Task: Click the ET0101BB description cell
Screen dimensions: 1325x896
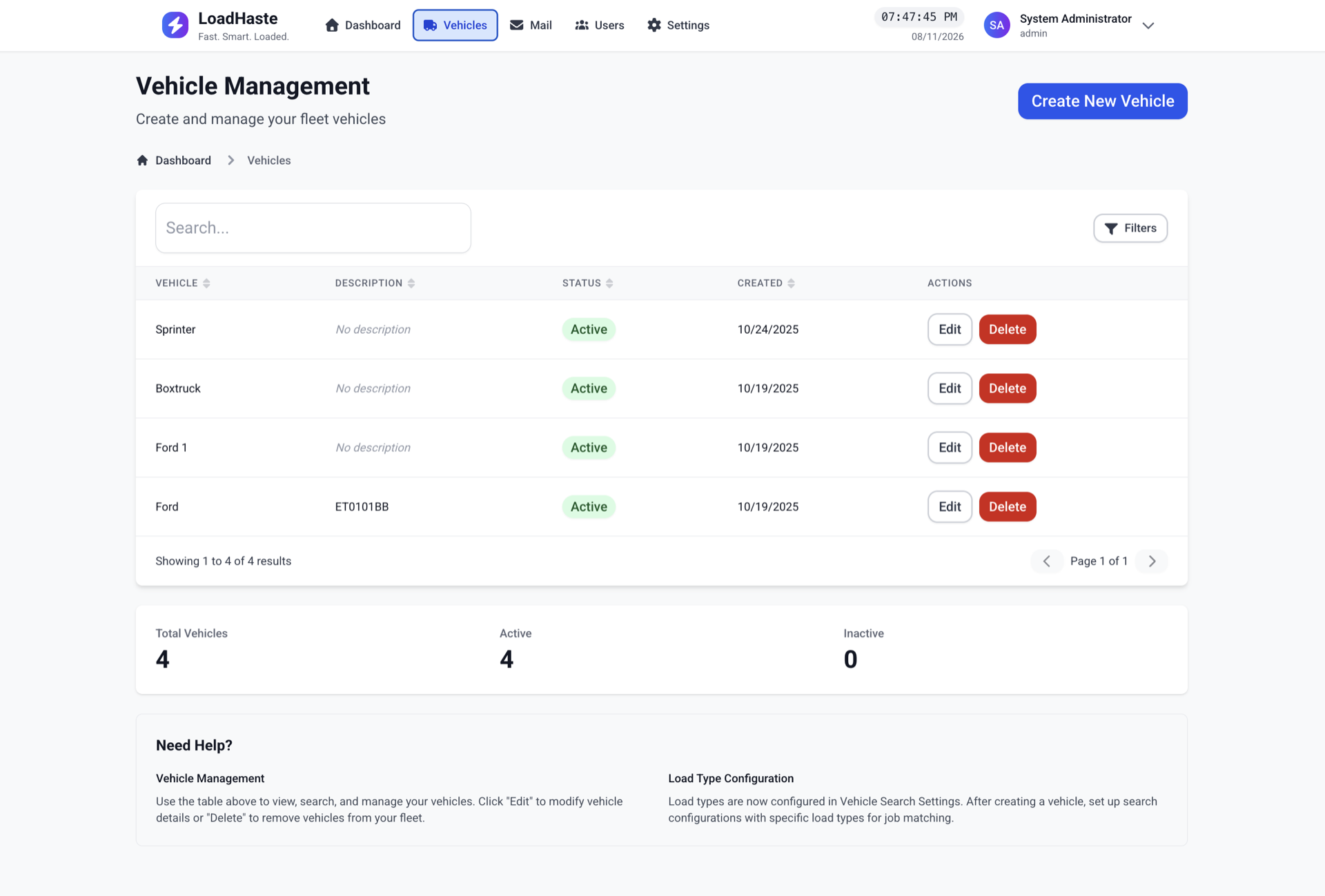Action: 362,507
